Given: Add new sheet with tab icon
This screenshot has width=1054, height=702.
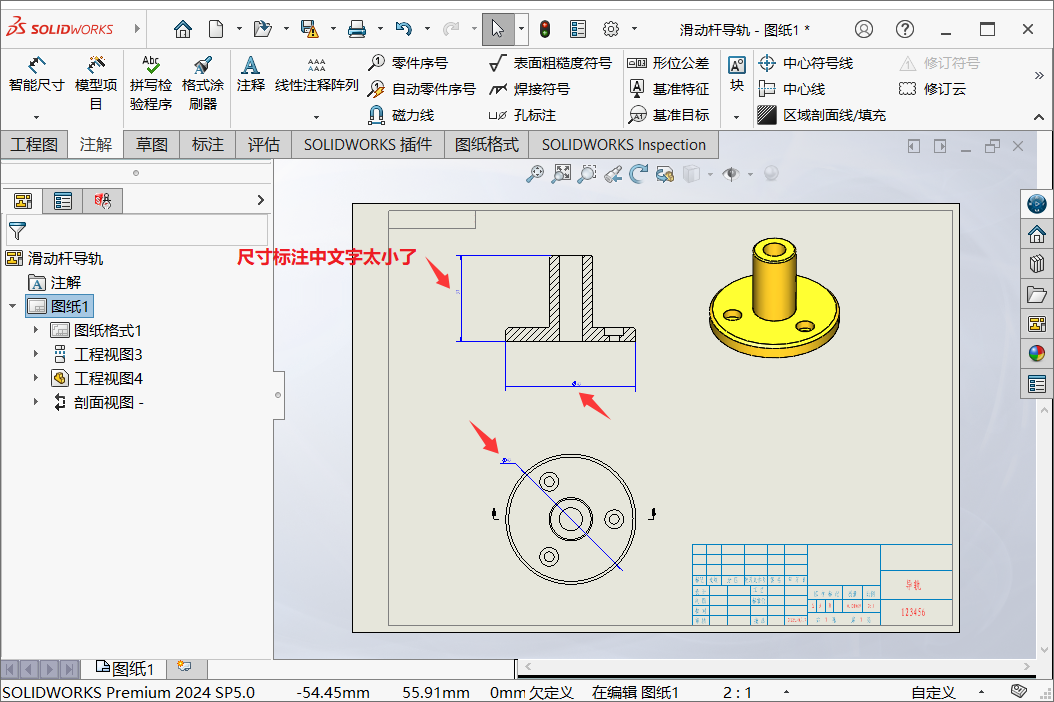Looking at the screenshot, I should (x=185, y=667).
